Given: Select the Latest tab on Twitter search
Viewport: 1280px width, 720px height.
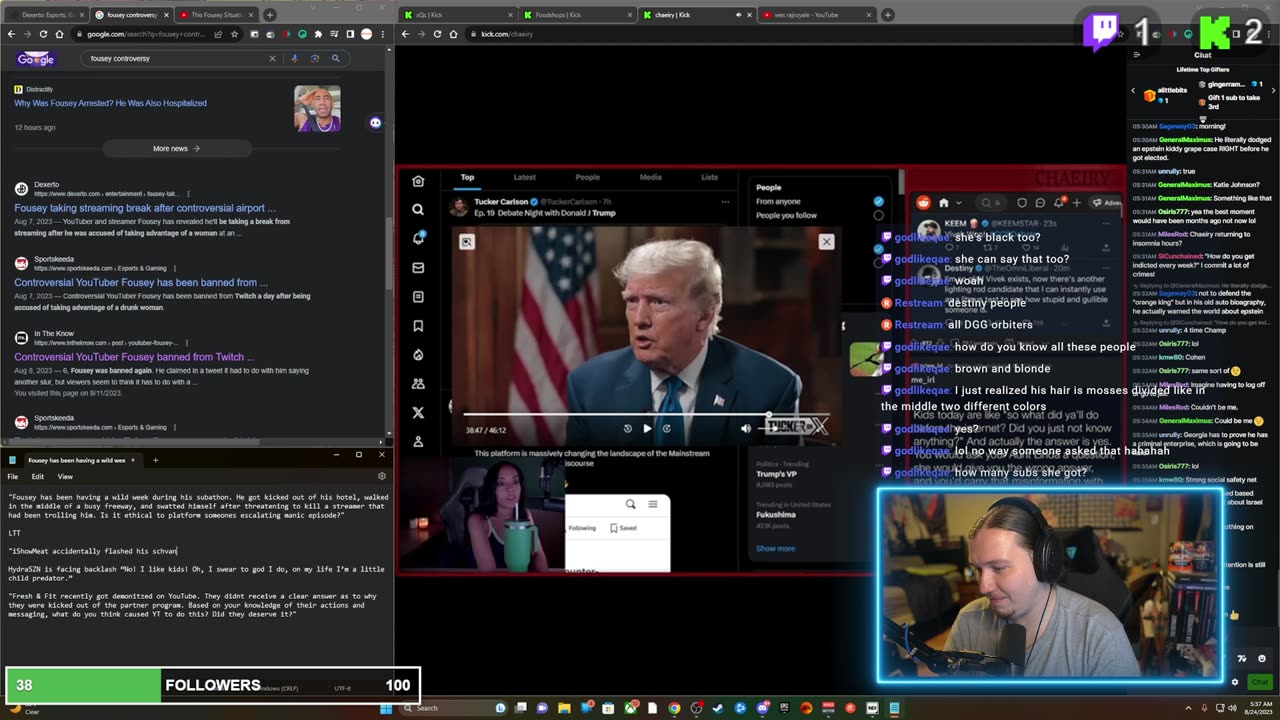Looking at the screenshot, I should pyautogui.click(x=524, y=177).
